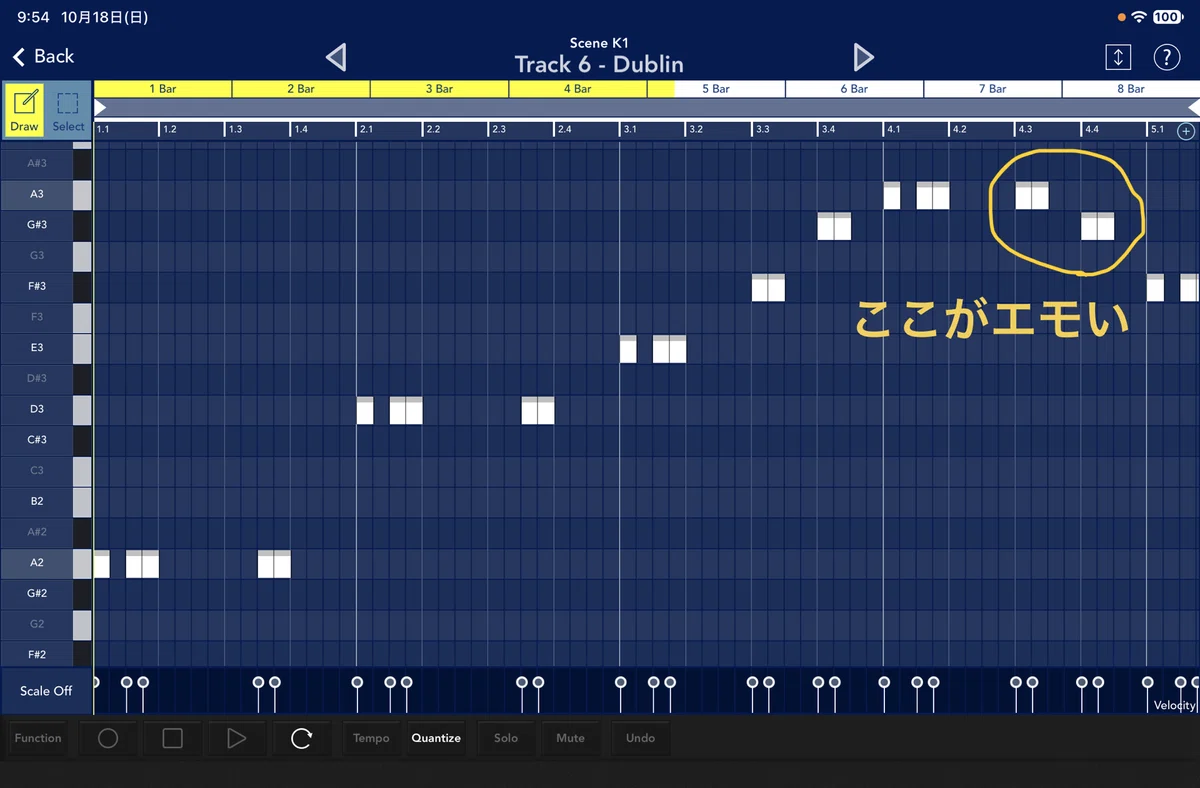Screen dimensions: 1200x788
Task: Tap the loop start triangle marker
Action: pyautogui.click(x=100, y=107)
